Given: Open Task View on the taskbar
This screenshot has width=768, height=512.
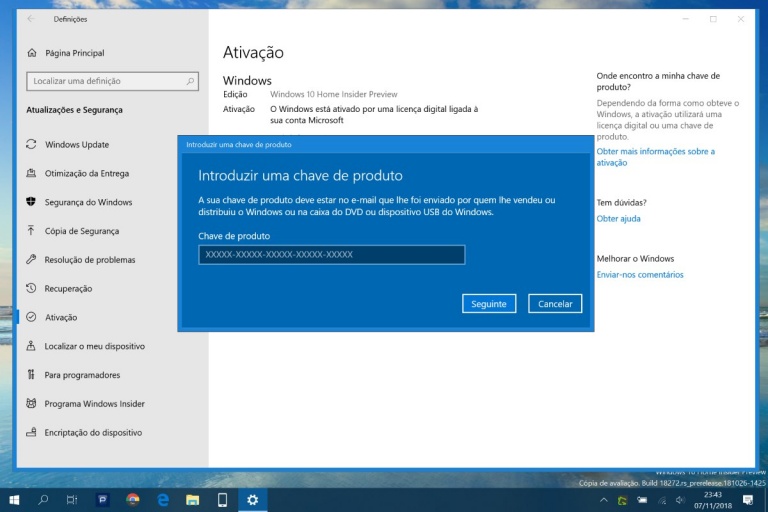Looking at the screenshot, I should tap(72, 500).
